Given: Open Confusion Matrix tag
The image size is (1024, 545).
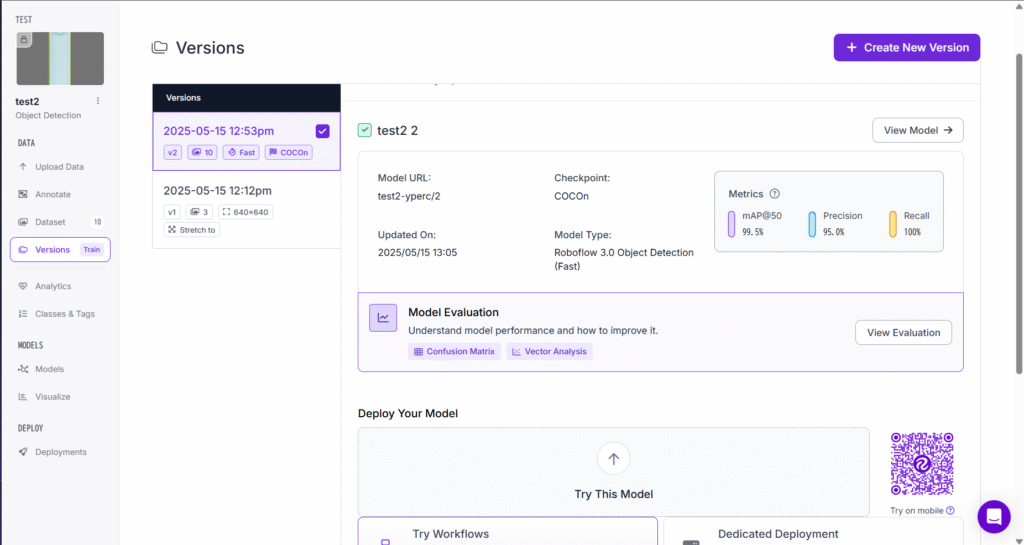Looking at the screenshot, I should (455, 351).
